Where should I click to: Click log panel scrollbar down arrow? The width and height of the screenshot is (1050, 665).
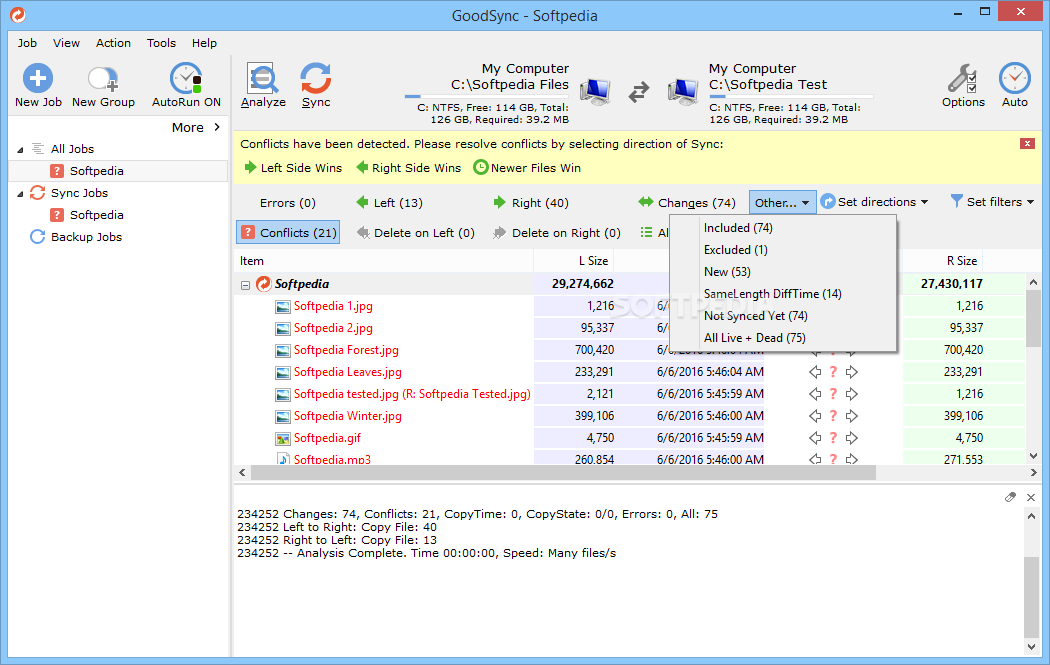(x=1031, y=647)
